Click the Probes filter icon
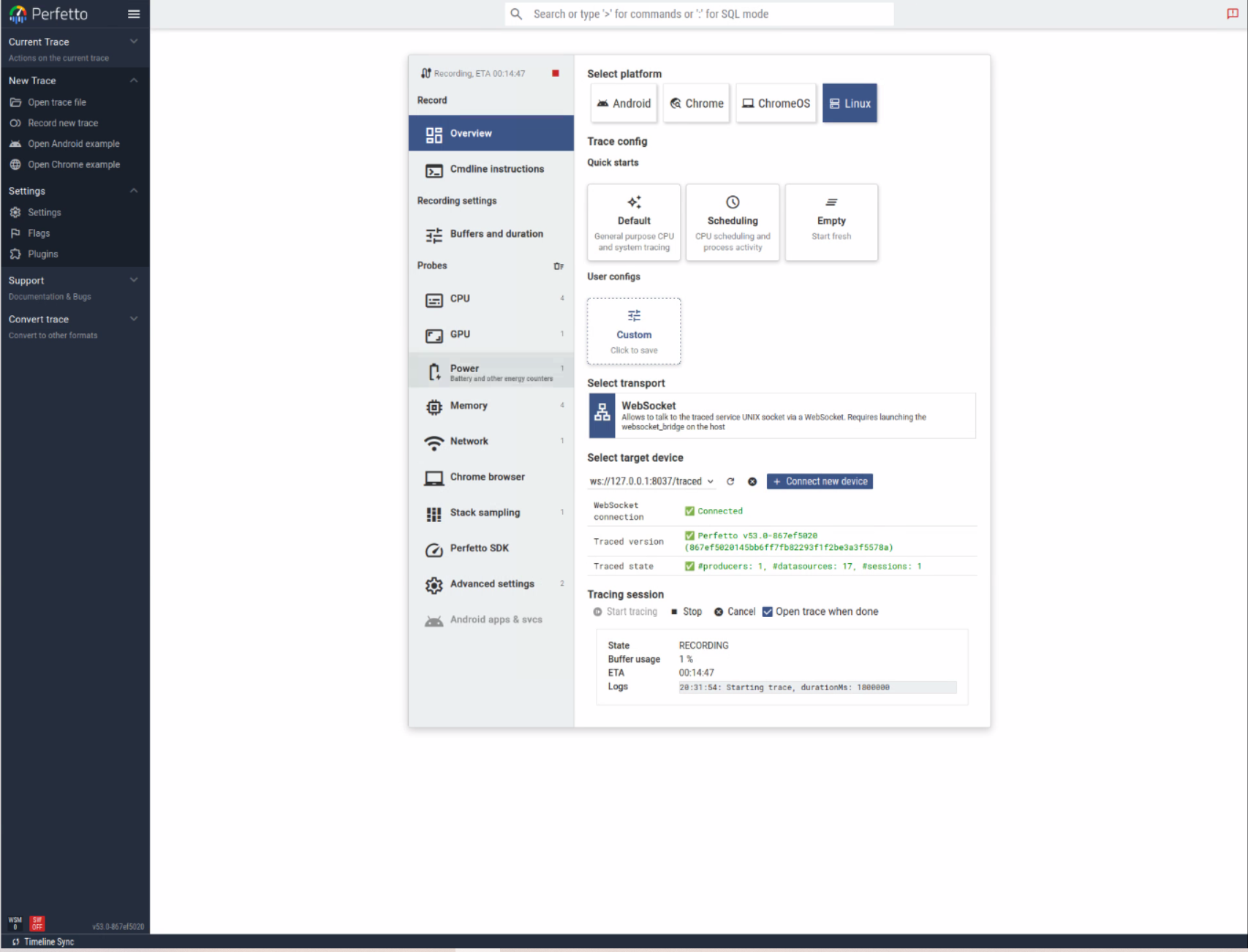 point(559,266)
